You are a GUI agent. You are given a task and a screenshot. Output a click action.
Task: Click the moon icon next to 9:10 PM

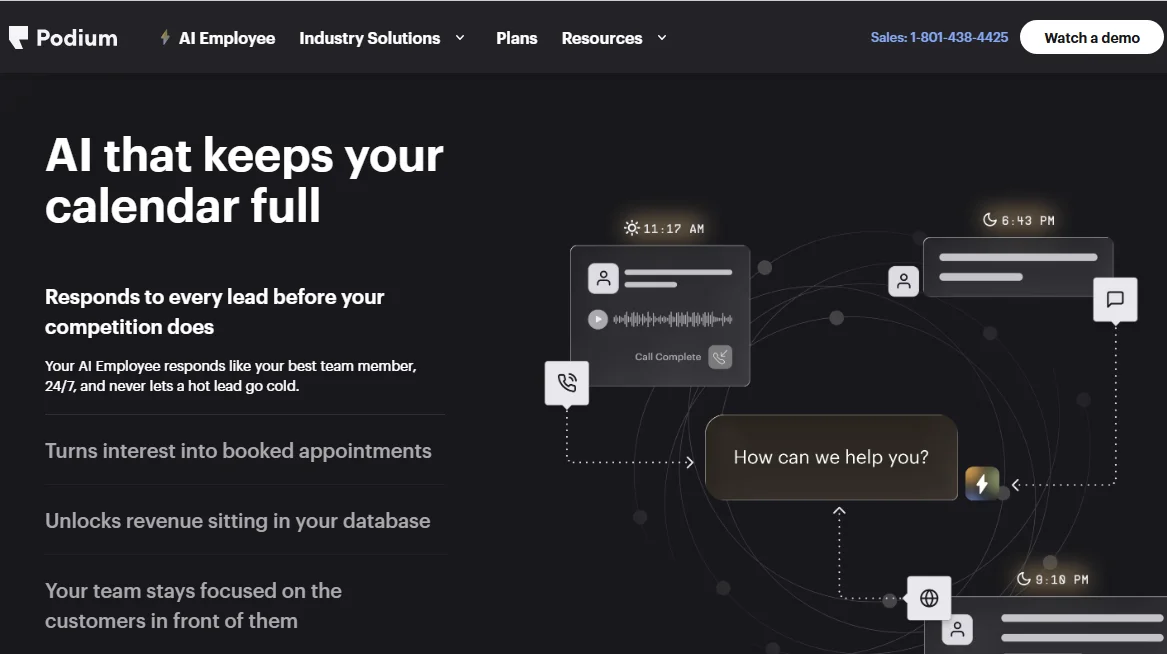[x=1024, y=579]
